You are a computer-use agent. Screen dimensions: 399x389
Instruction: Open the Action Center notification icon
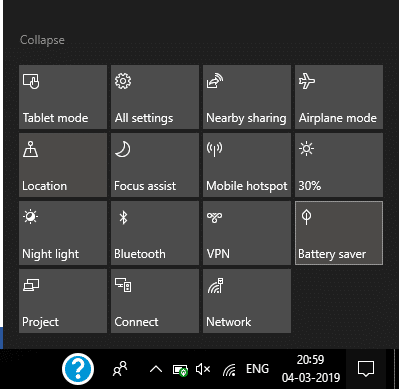click(366, 369)
